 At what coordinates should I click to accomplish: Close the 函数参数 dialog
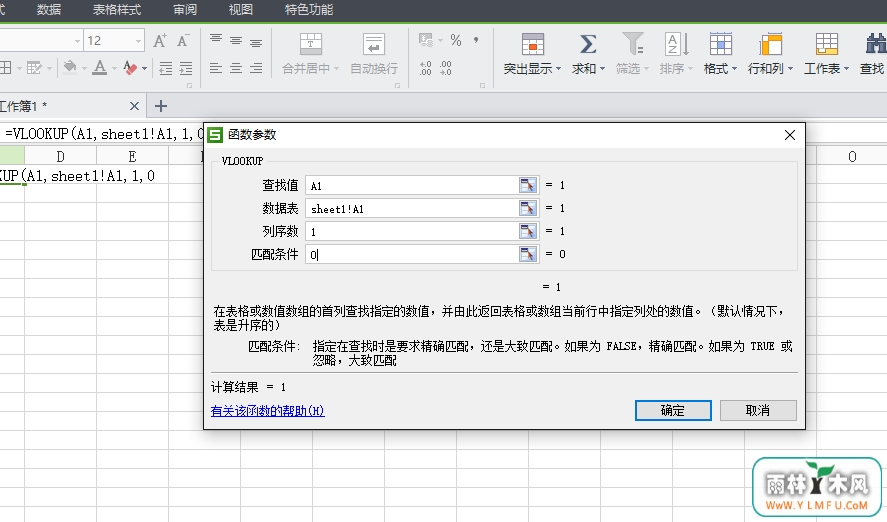pos(790,135)
